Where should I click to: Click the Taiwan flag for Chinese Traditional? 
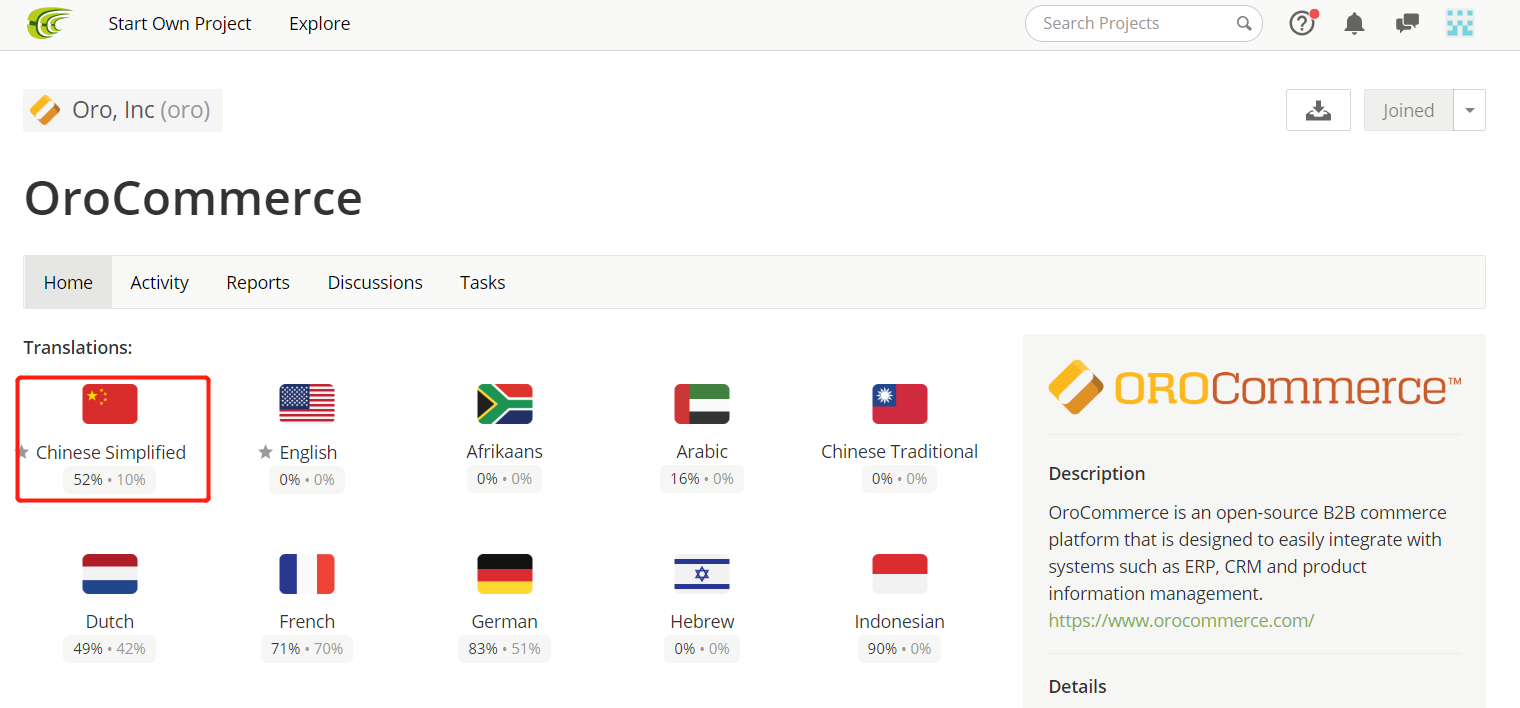pyautogui.click(x=900, y=404)
